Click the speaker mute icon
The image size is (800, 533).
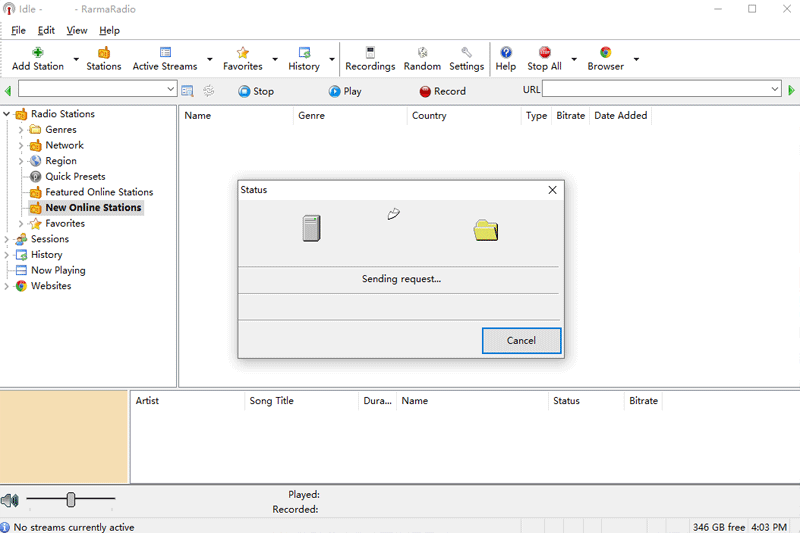pyautogui.click(x=10, y=500)
